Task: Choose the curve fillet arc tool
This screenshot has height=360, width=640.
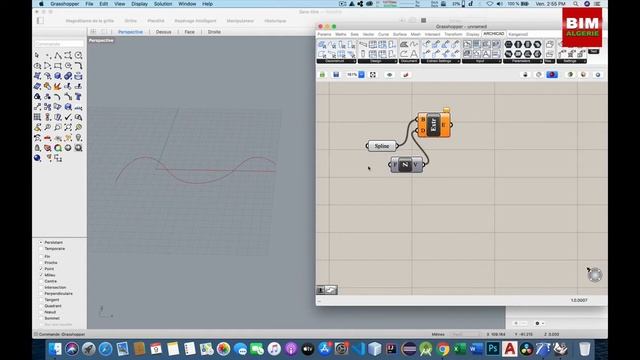Action: click(79, 65)
